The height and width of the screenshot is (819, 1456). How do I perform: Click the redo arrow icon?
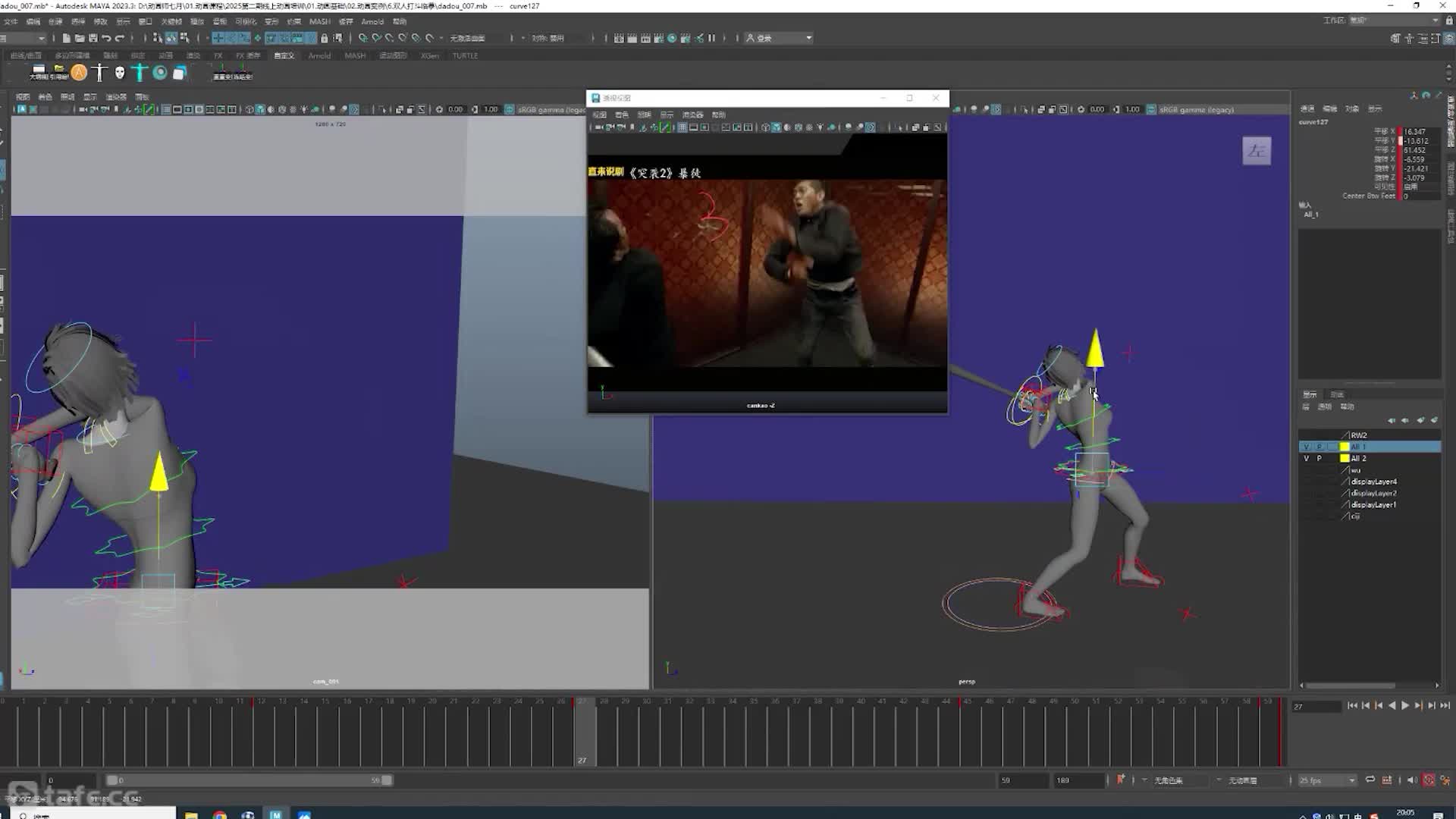[120, 38]
